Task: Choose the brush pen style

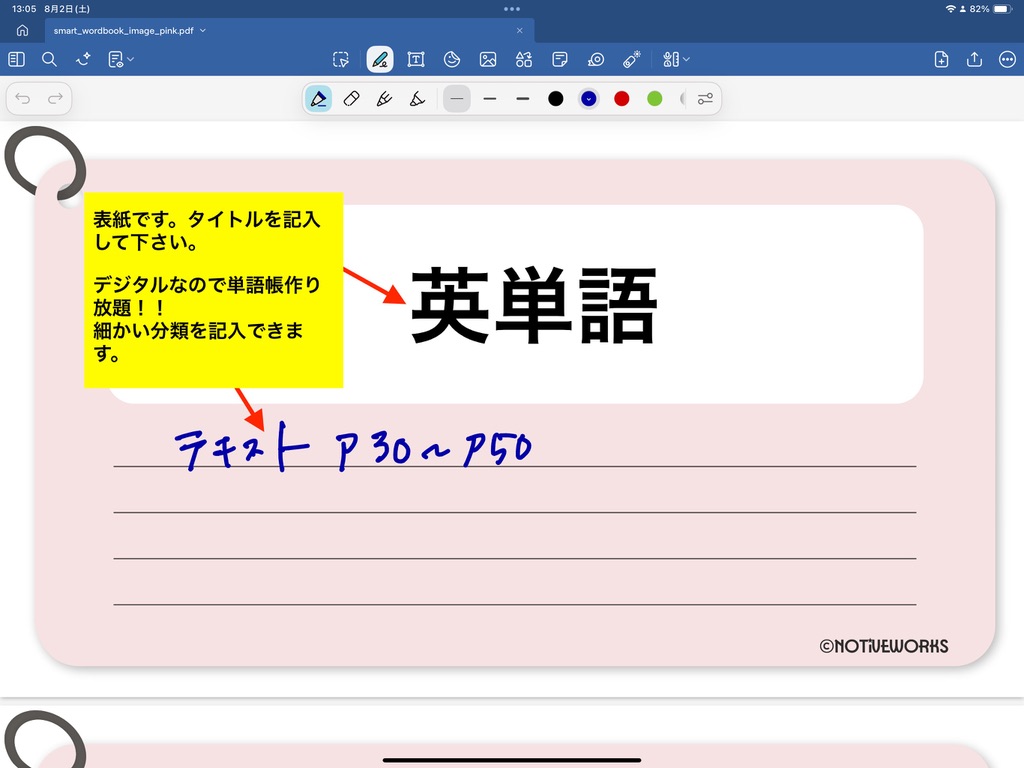Action: (385, 99)
